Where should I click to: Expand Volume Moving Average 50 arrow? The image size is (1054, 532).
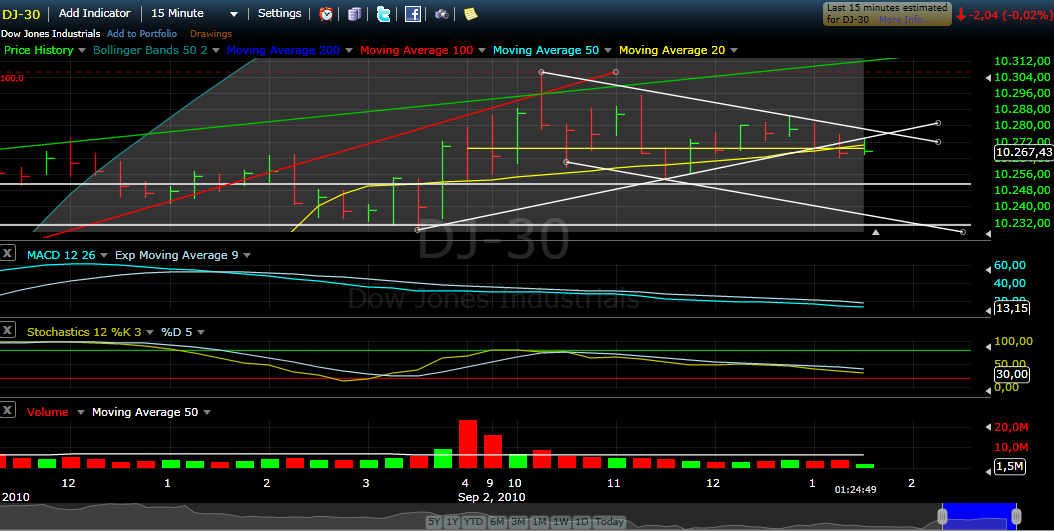(x=207, y=412)
